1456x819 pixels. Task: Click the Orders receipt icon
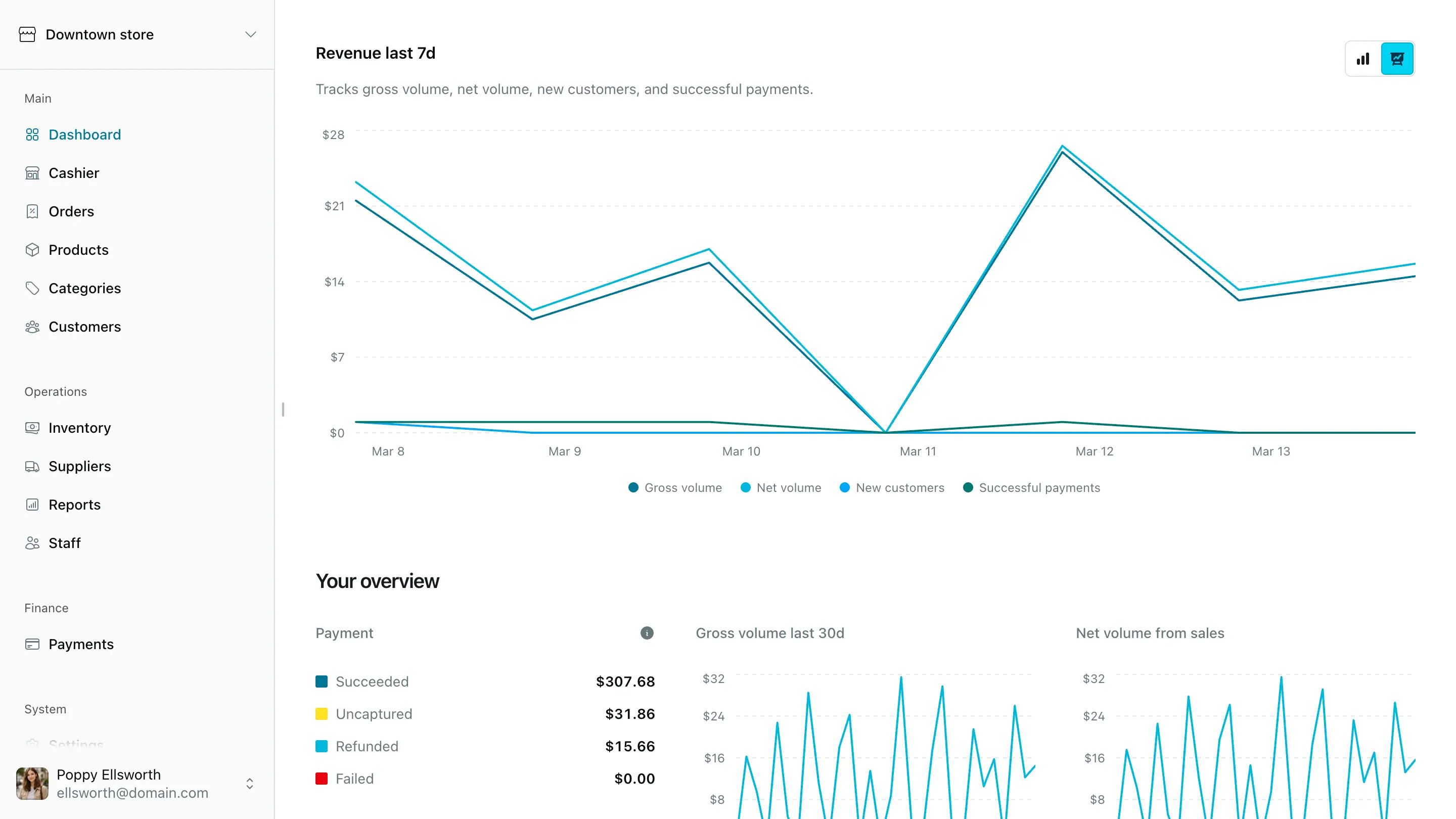pyautogui.click(x=32, y=211)
